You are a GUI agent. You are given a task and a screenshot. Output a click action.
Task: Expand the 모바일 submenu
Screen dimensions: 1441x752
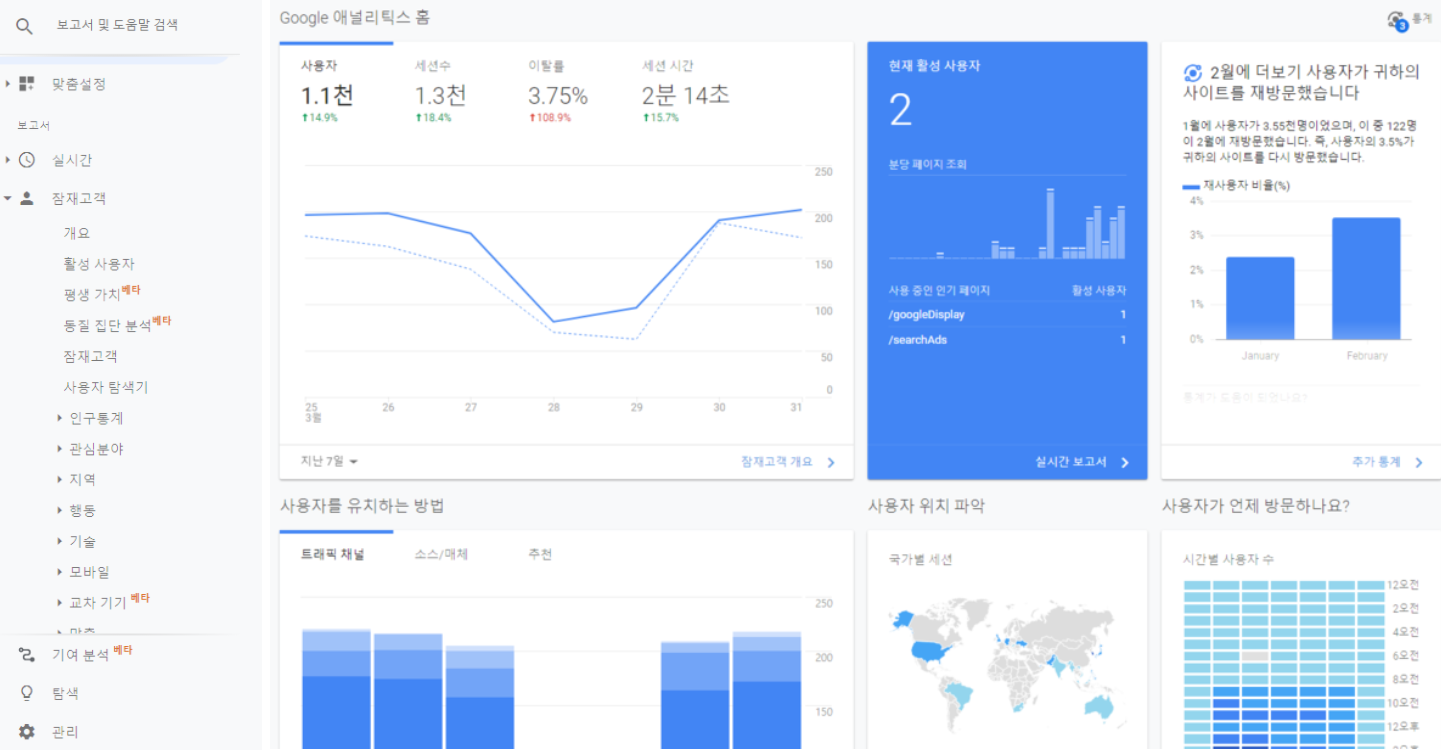[60, 572]
